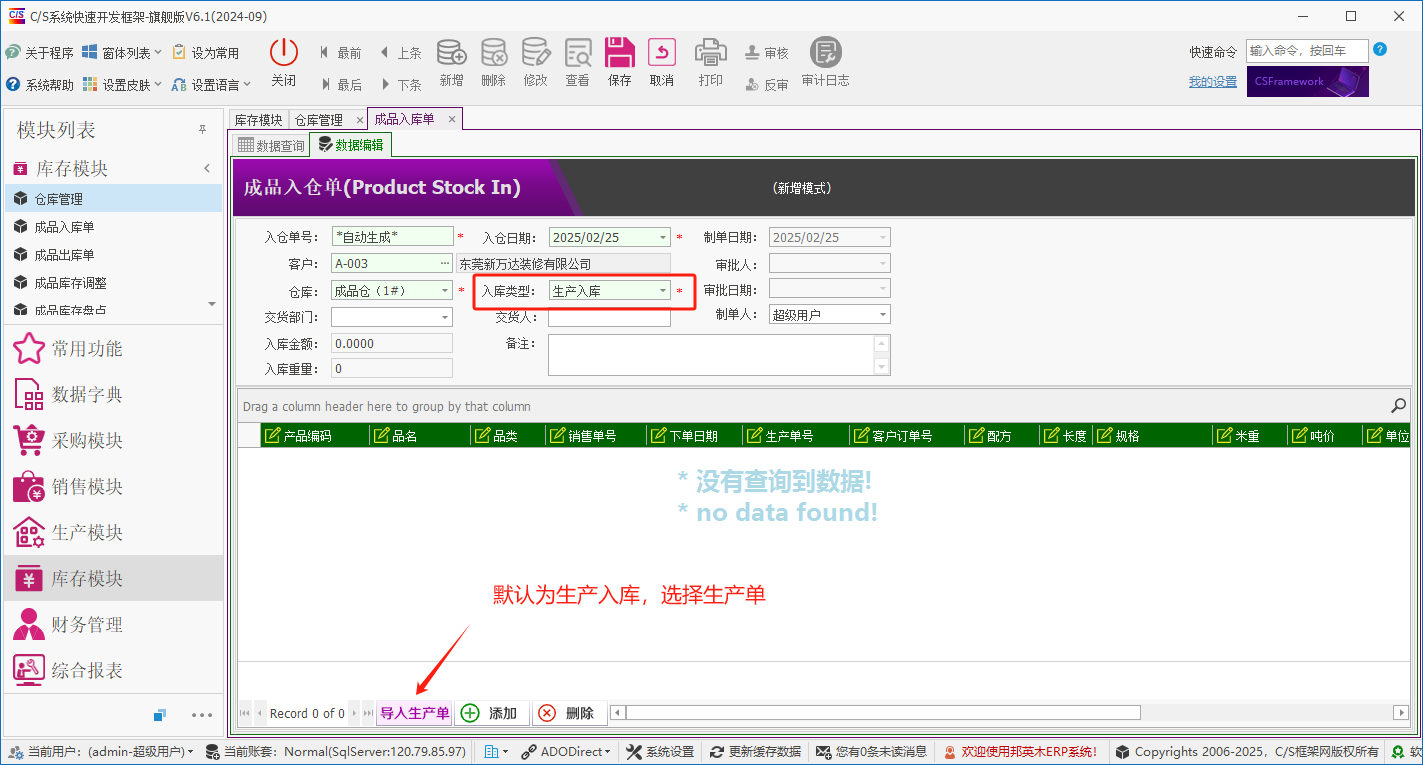Open the 采购模块 section
Screen dimensions: 1423x765
click(x=113, y=441)
